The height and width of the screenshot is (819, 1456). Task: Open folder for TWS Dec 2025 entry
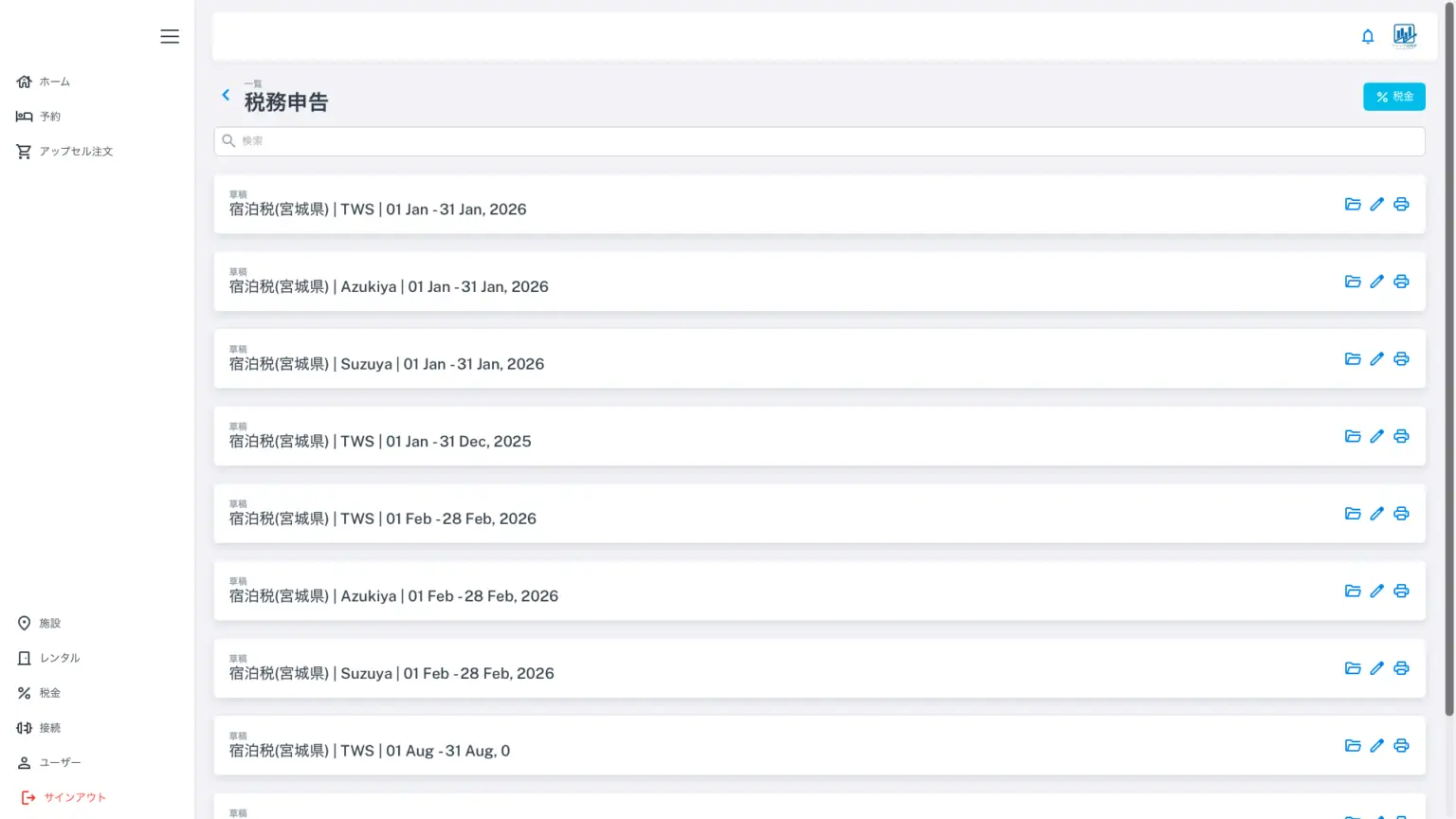1353,437
